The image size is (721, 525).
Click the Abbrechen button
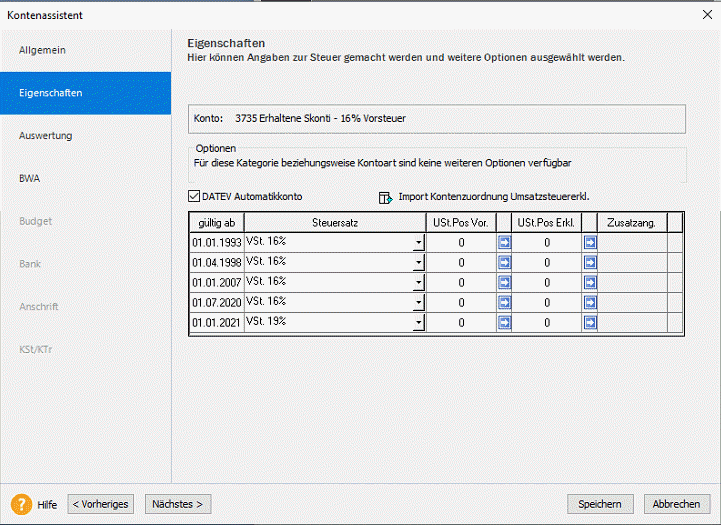(x=677, y=504)
